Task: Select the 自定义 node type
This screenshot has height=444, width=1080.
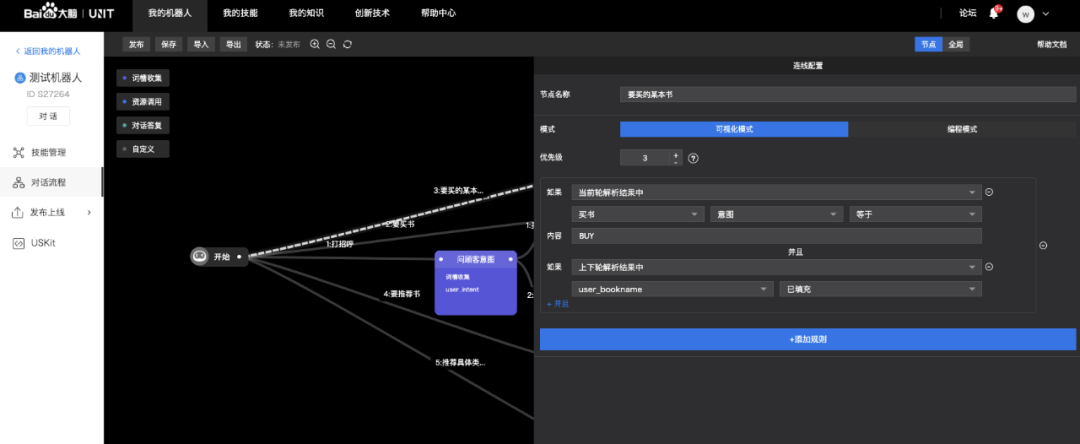Action: click(143, 149)
